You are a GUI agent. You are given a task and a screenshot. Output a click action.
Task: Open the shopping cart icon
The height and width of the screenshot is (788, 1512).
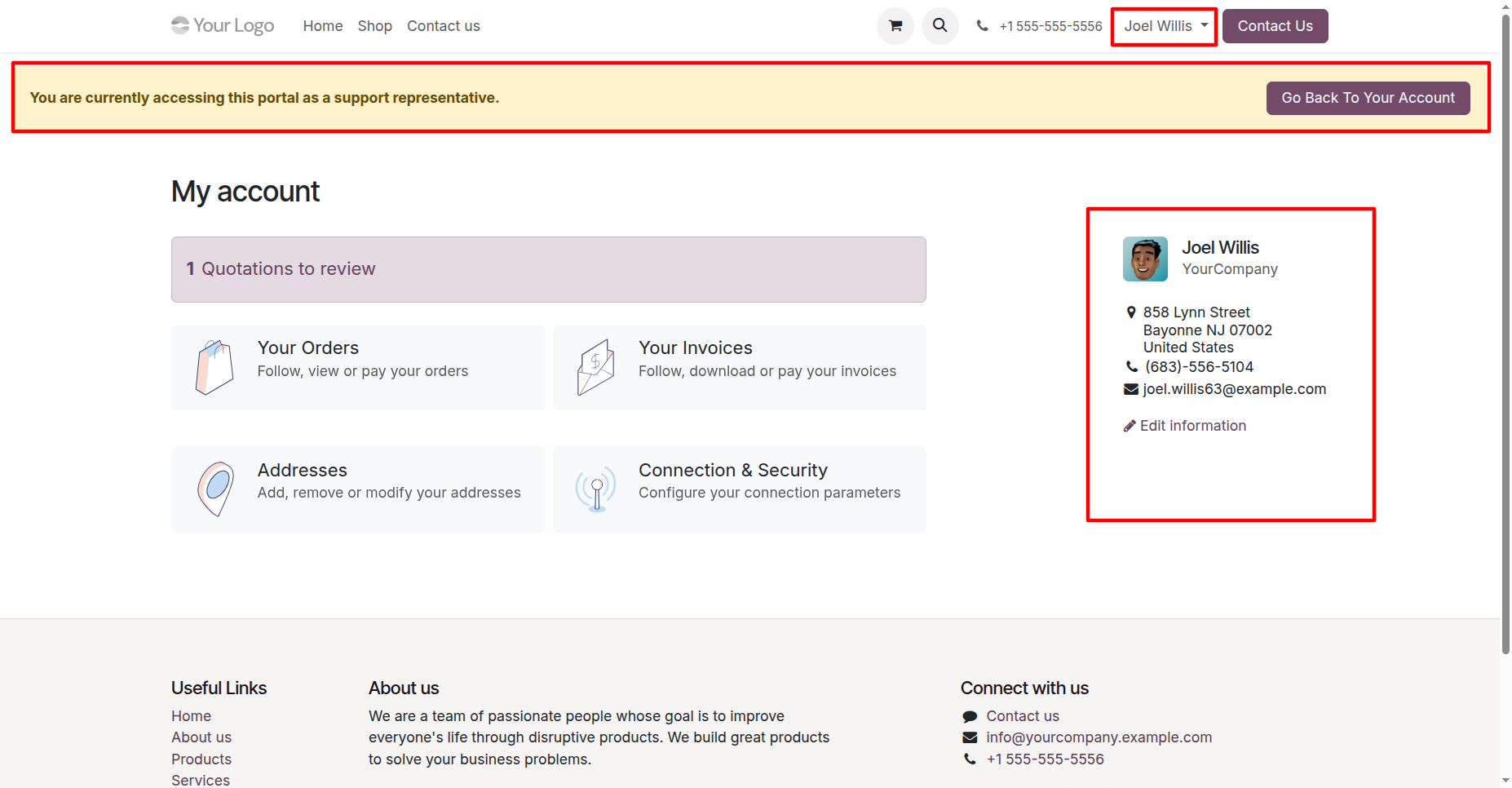pyautogui.click(x=895, y=26)
